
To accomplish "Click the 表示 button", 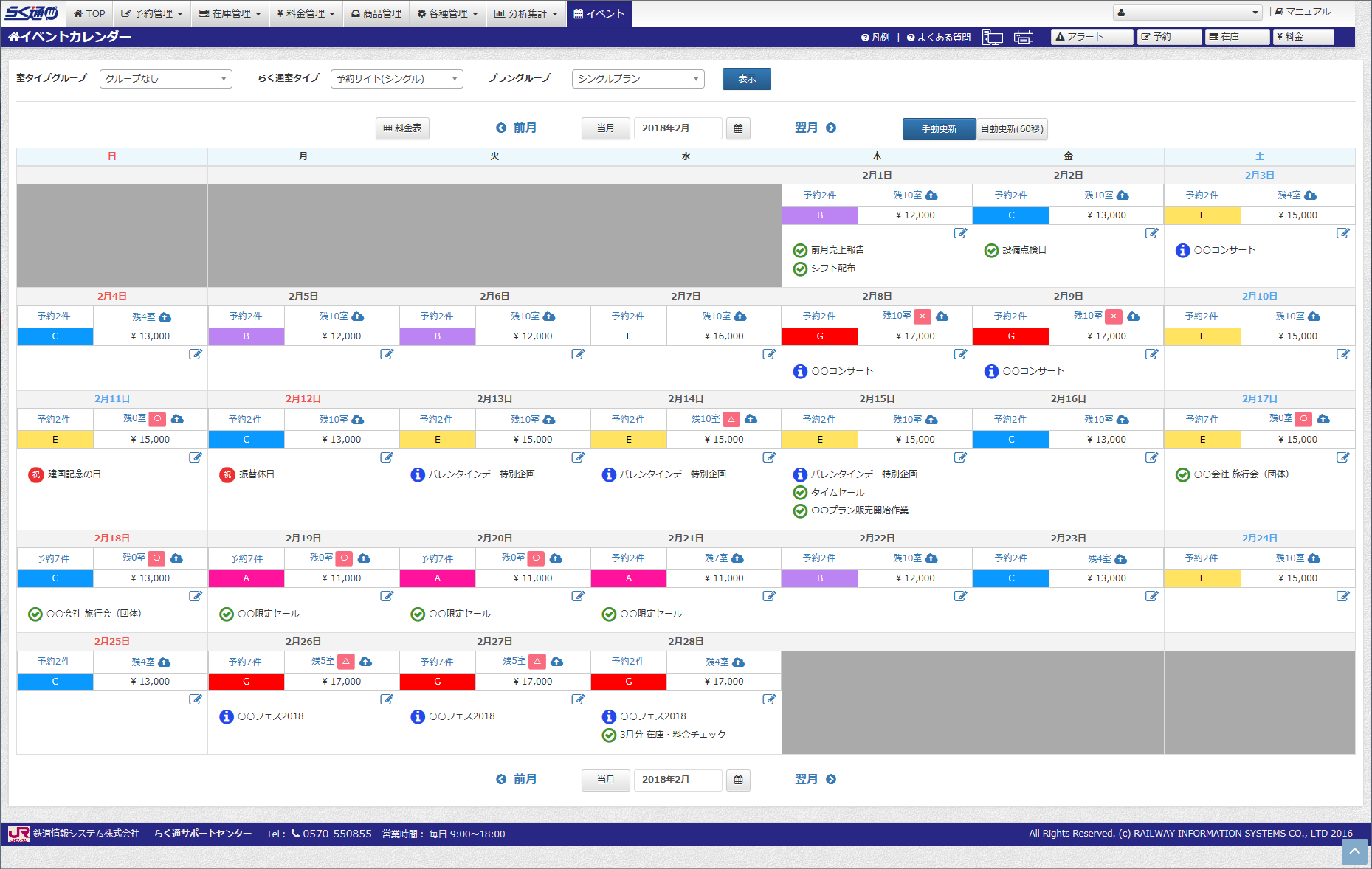I will (x=747, y=79).
